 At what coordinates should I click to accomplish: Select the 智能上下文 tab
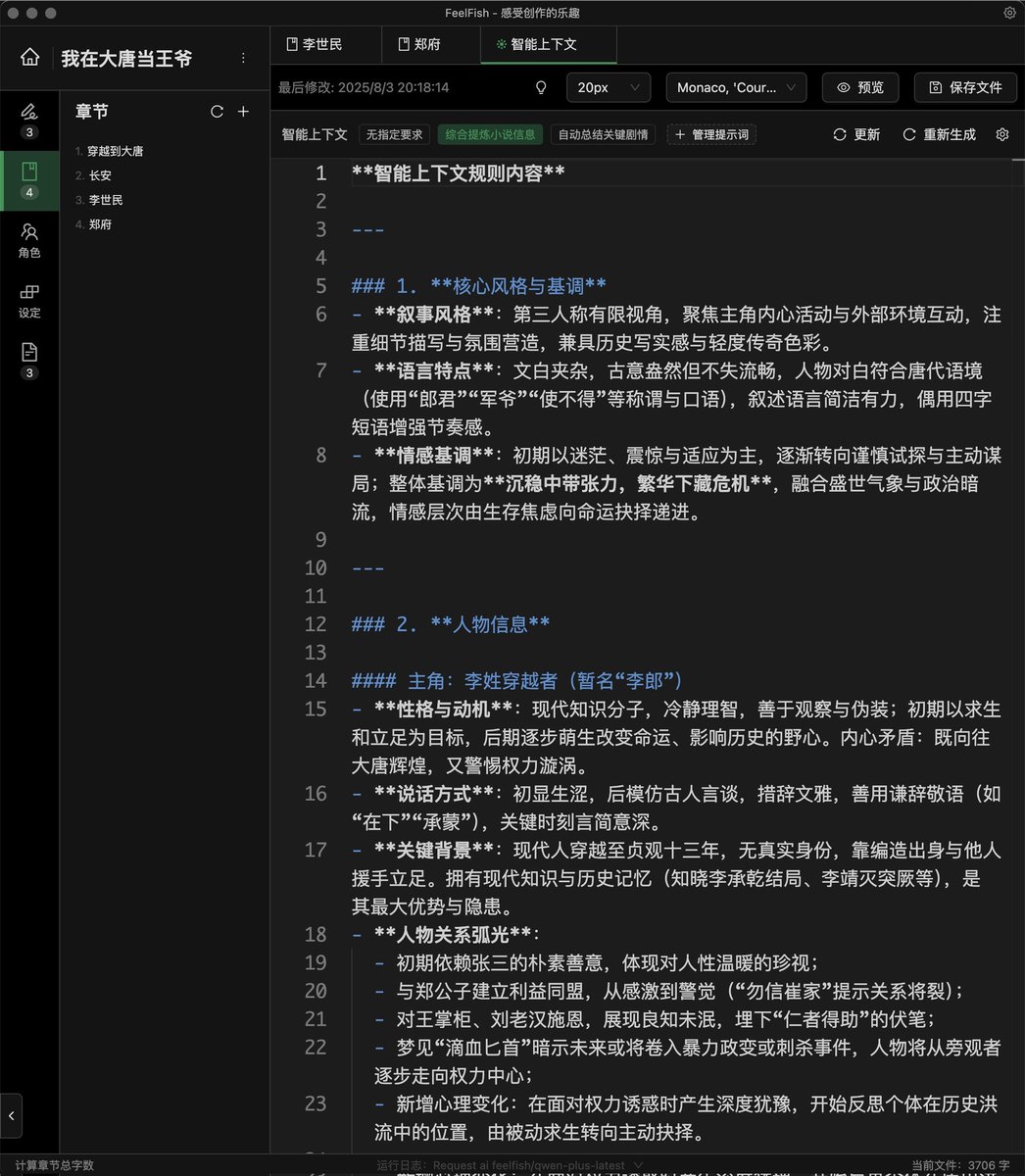pyautogui.click(x=549, y=44)
